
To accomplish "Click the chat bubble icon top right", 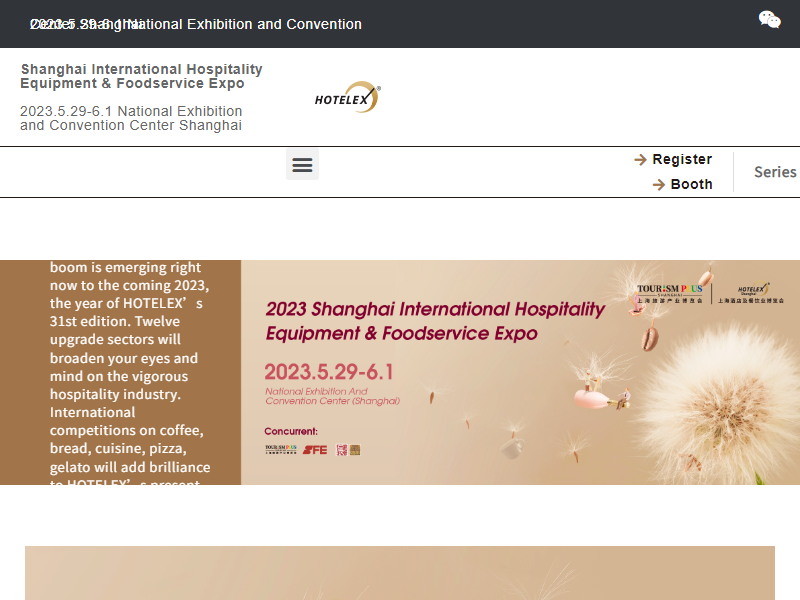I will pos(768,19).
